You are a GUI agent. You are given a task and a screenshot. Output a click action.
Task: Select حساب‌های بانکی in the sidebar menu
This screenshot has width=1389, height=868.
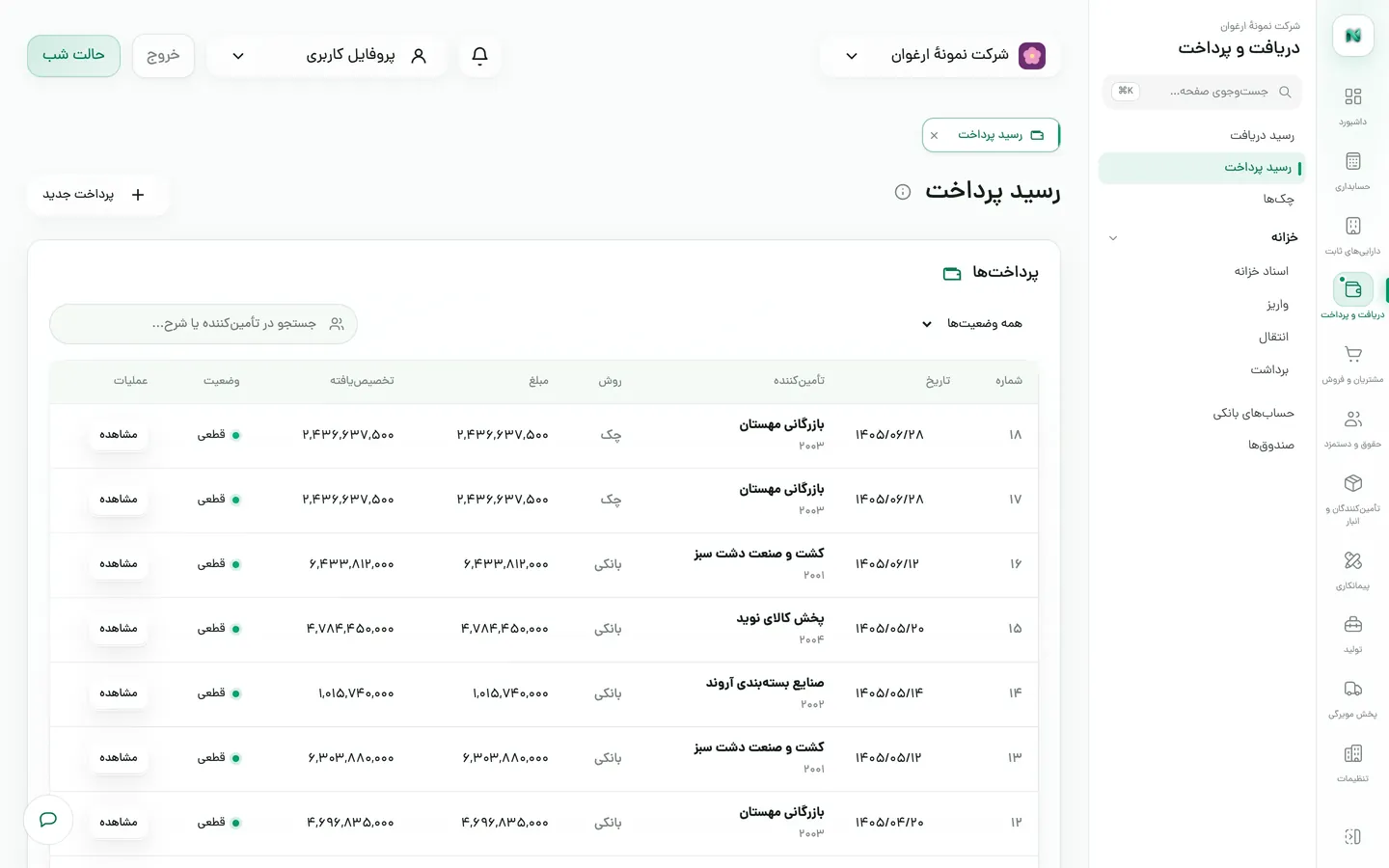pyautogui.click(x=1253, y=414)
